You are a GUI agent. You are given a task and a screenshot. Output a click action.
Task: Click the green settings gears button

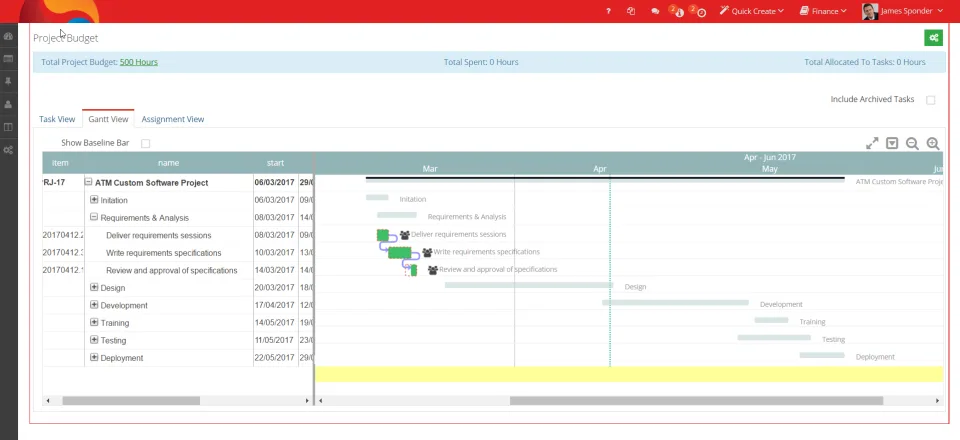934,38
